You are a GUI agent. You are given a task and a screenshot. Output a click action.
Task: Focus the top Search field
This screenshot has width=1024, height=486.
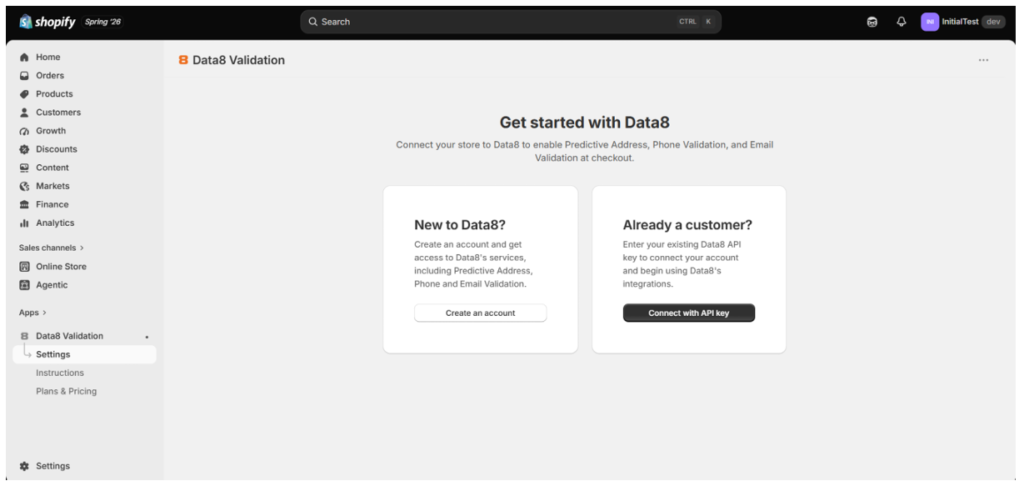(x=511, y=22)
